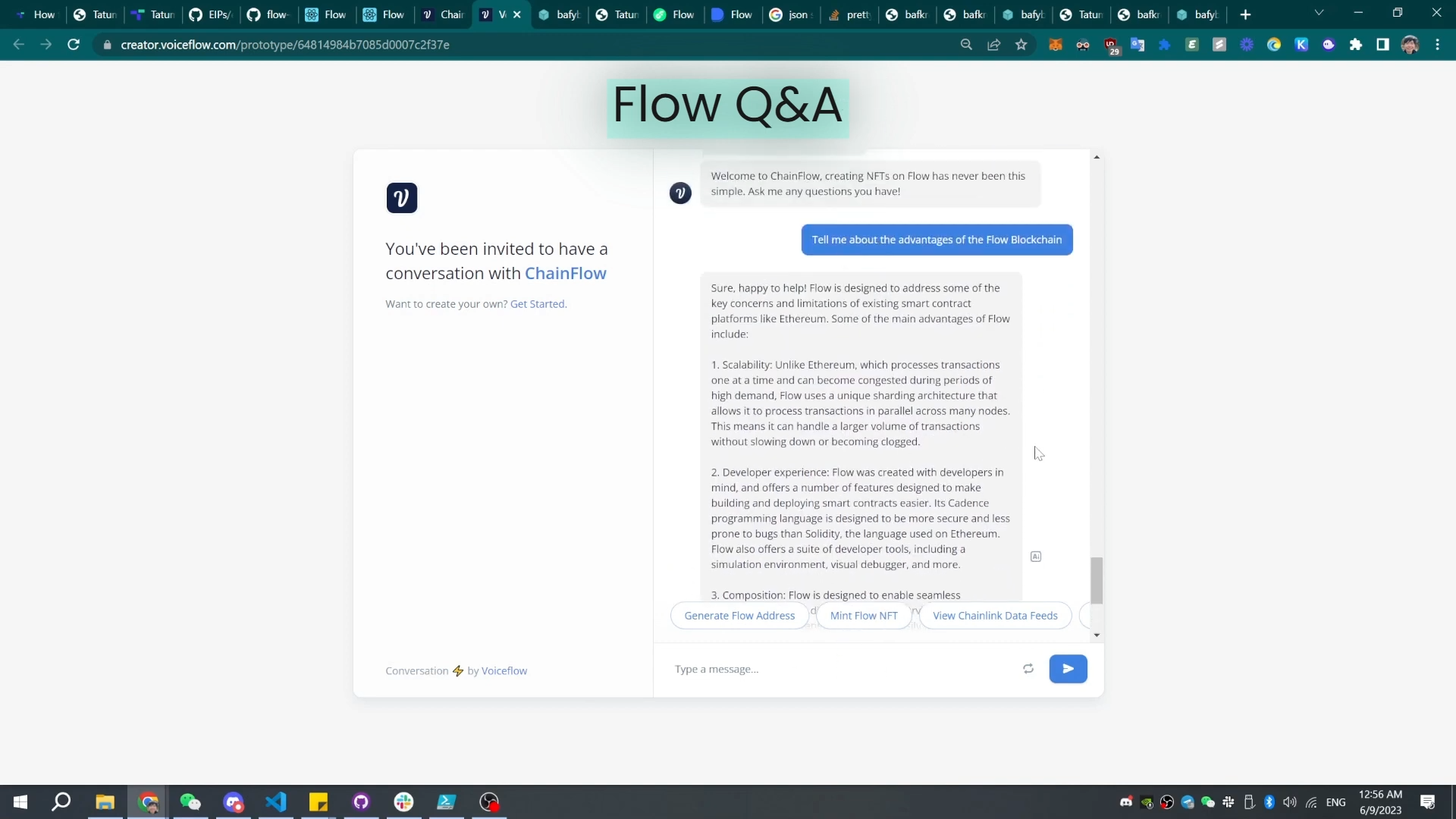Click the small translate icon beside response
Screen dimensions: 1456x819
tap(1036, 557)
